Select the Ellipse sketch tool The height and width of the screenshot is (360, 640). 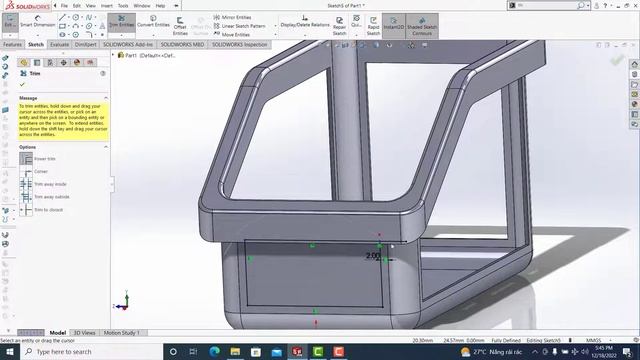(x=89, y=26)
